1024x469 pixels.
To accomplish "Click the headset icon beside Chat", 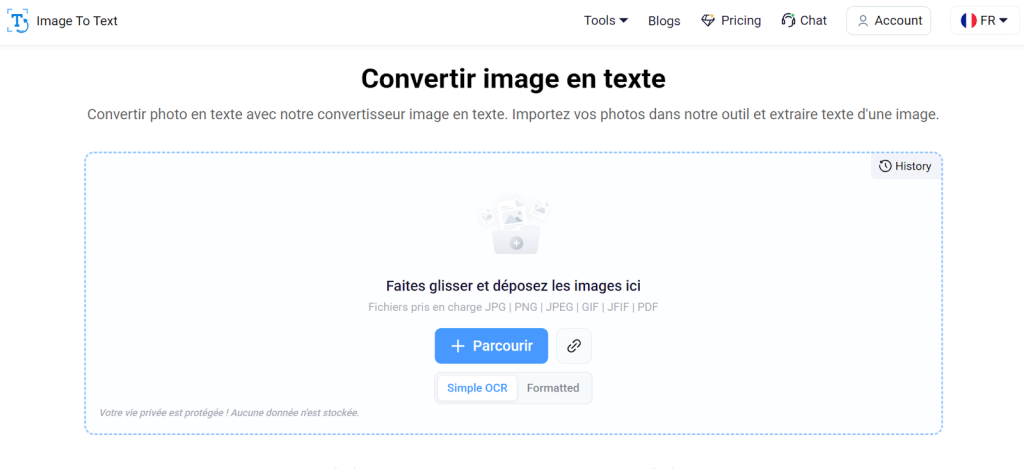I will (788, 21).
